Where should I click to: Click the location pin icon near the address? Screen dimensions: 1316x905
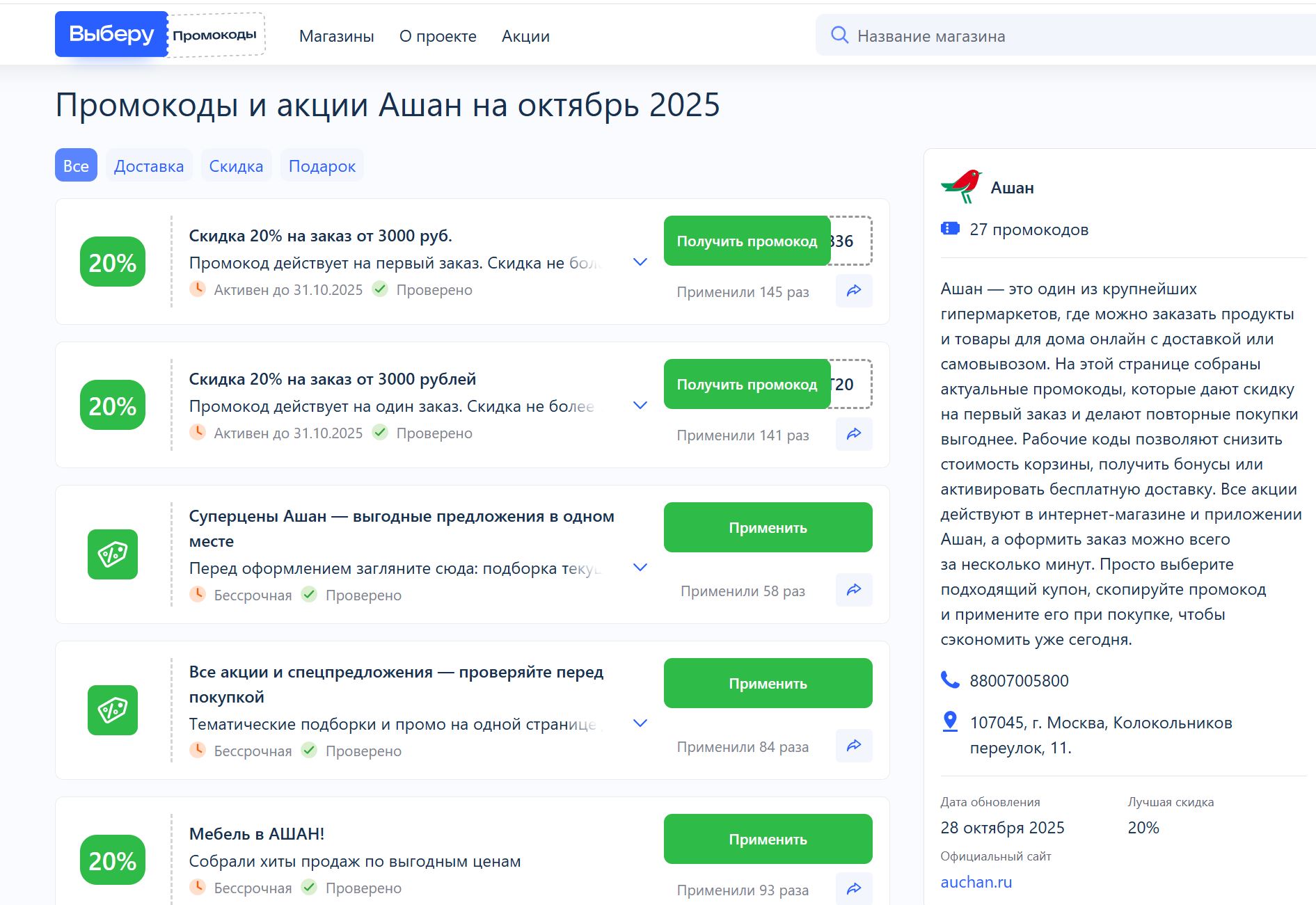point(949,722)
